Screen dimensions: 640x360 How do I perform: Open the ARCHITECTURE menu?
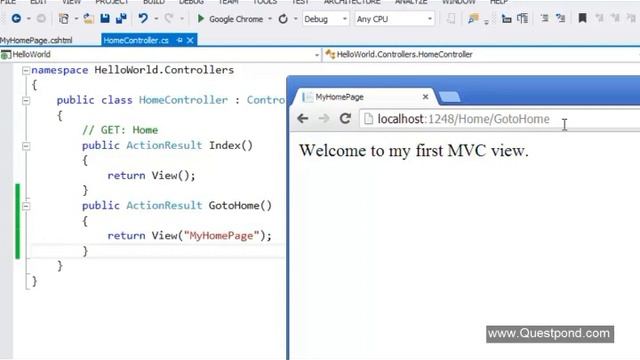(352, 2)
